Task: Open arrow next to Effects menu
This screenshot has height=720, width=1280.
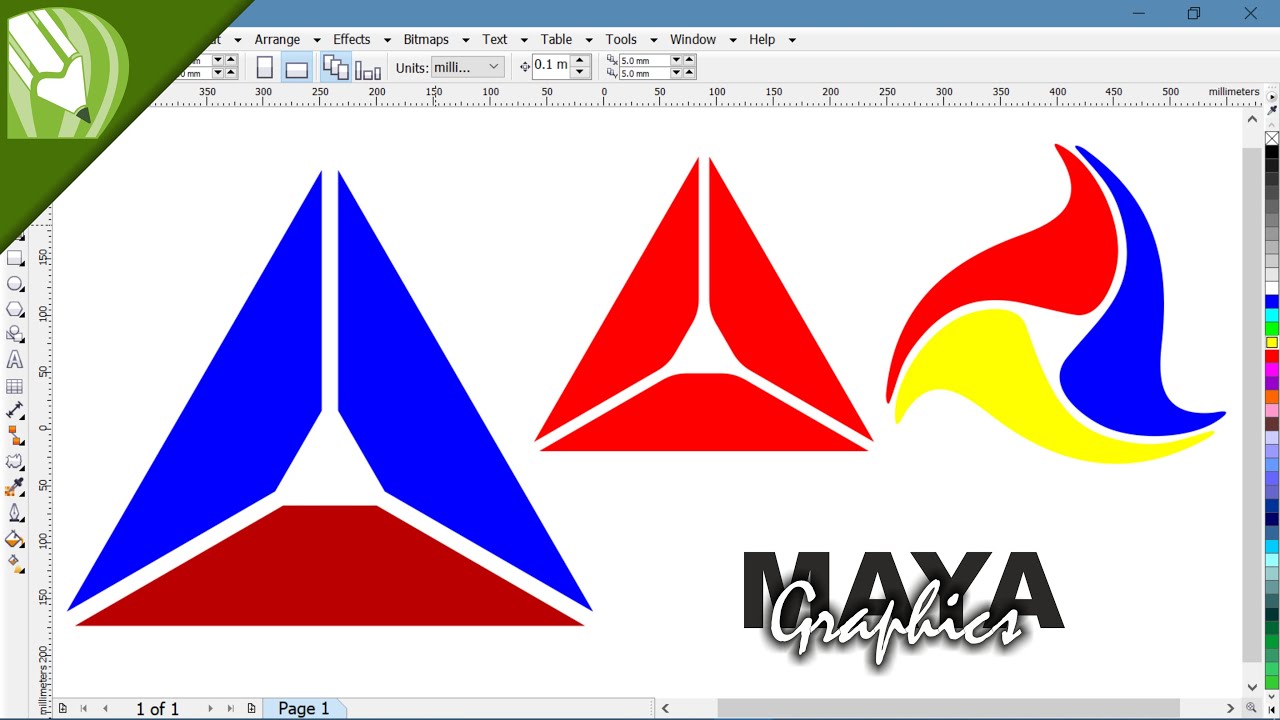Action: 387,40
